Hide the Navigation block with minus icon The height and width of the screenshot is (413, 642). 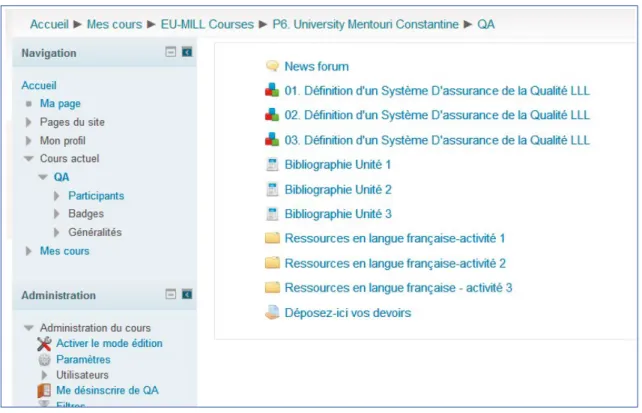point(171,52)
